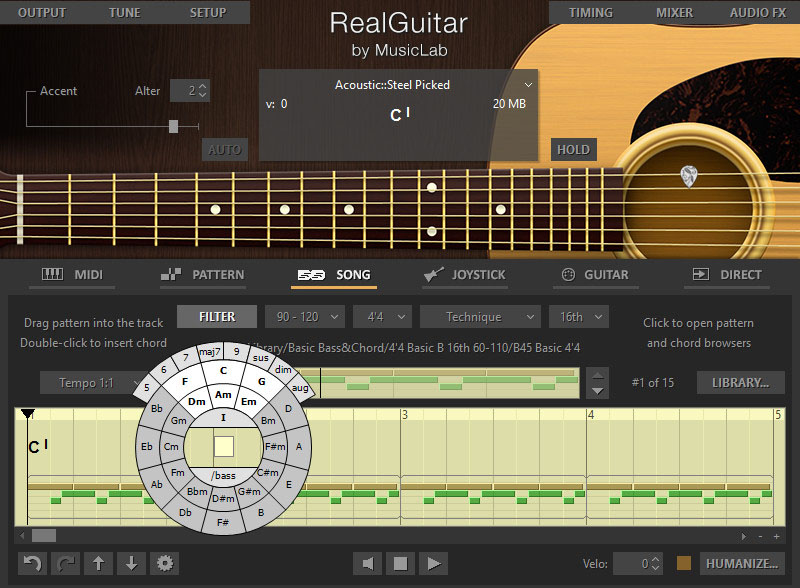Click the speaker audition icon

(368, 564)
